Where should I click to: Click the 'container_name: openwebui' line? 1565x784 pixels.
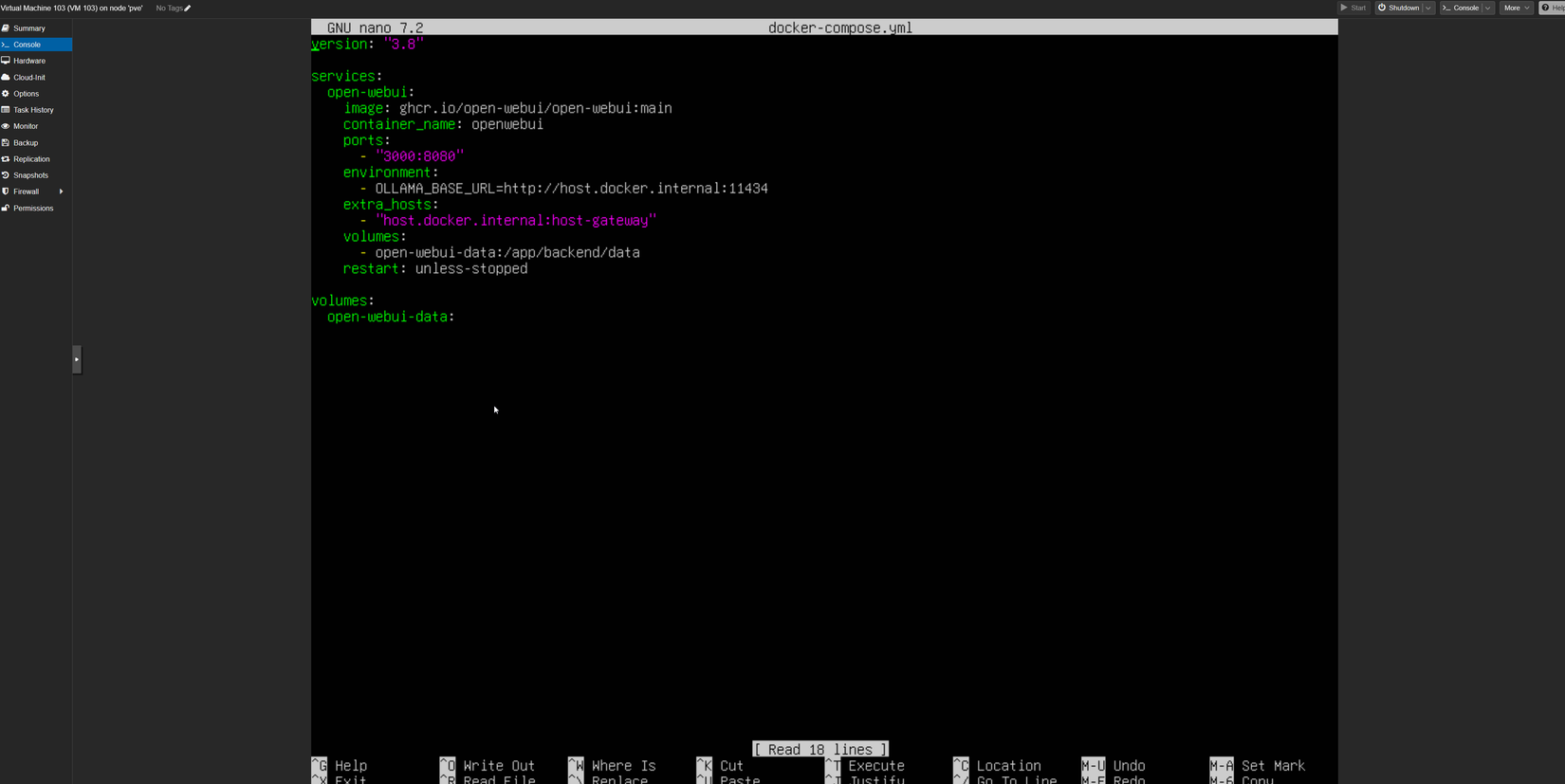[443, 124]
